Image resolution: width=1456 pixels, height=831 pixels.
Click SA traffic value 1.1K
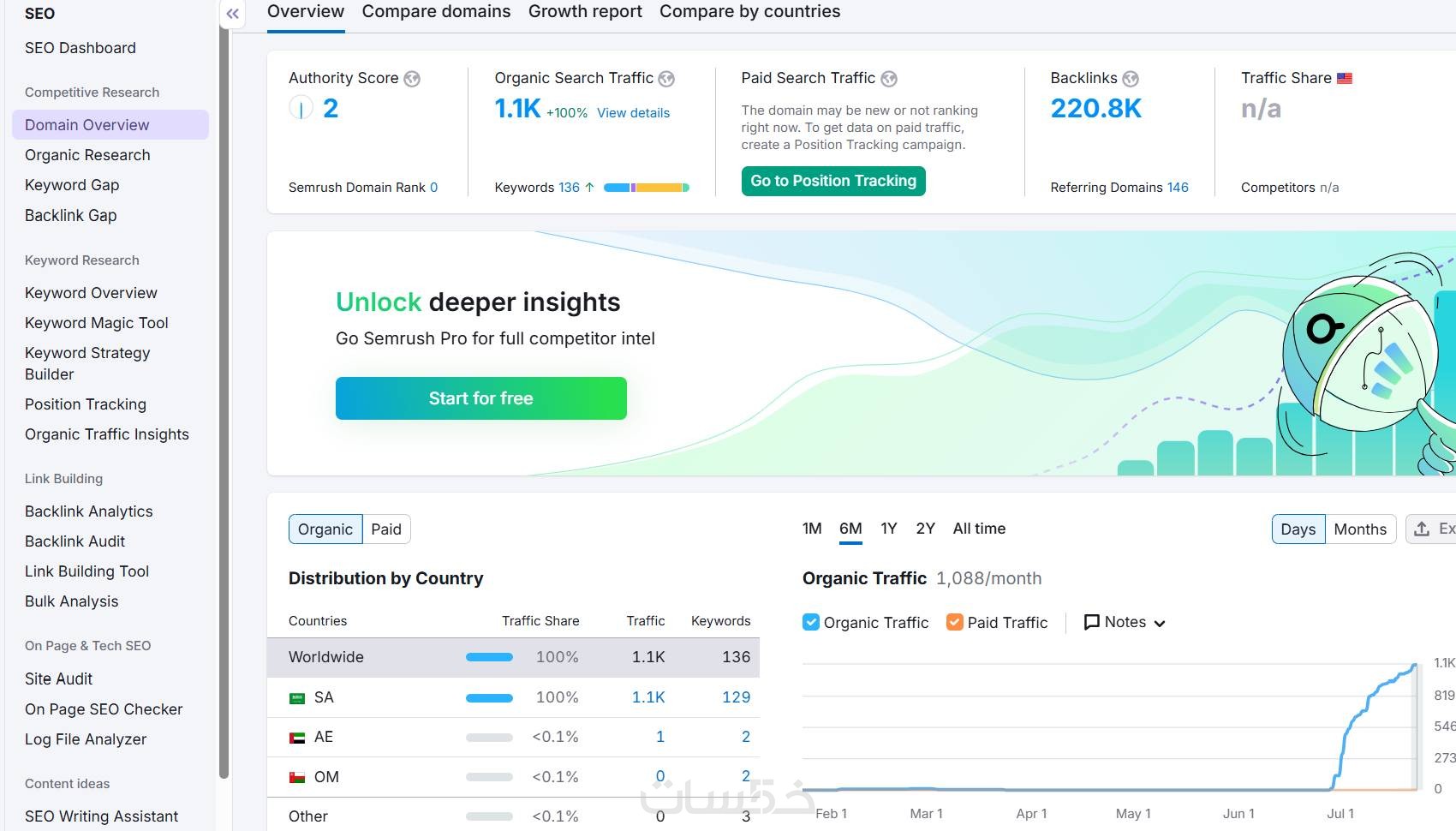click(x=648, y=697)
